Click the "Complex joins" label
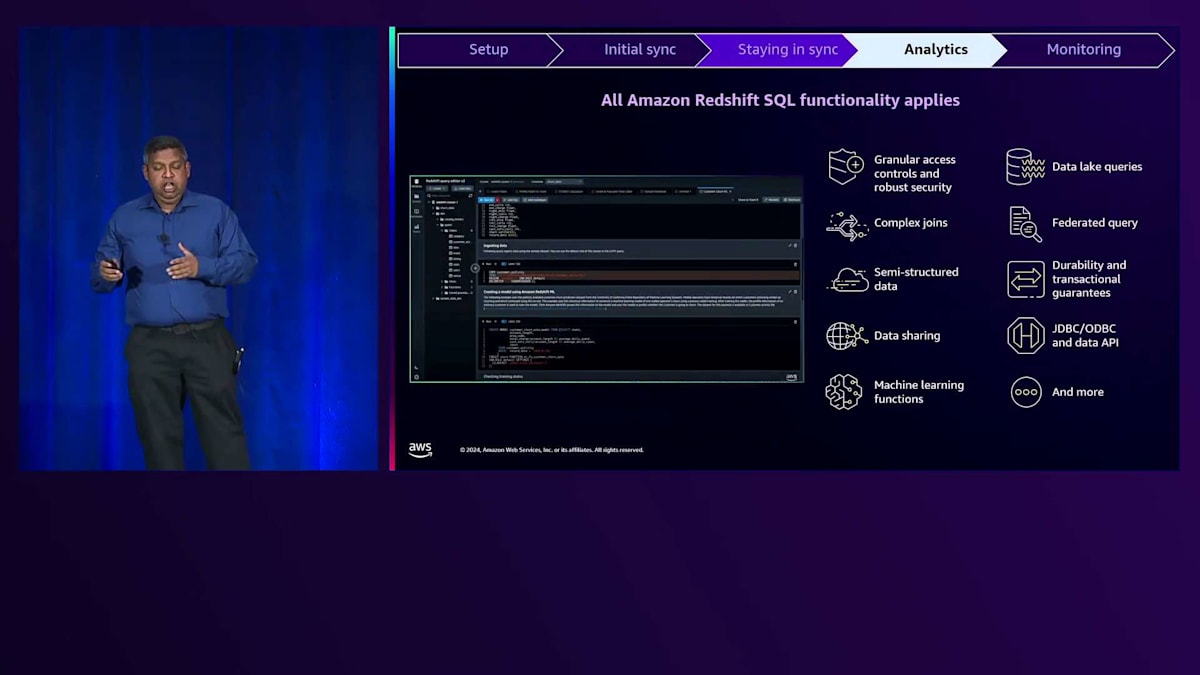The height and width of the screenshot is (675, 1200). coord(910,223)
